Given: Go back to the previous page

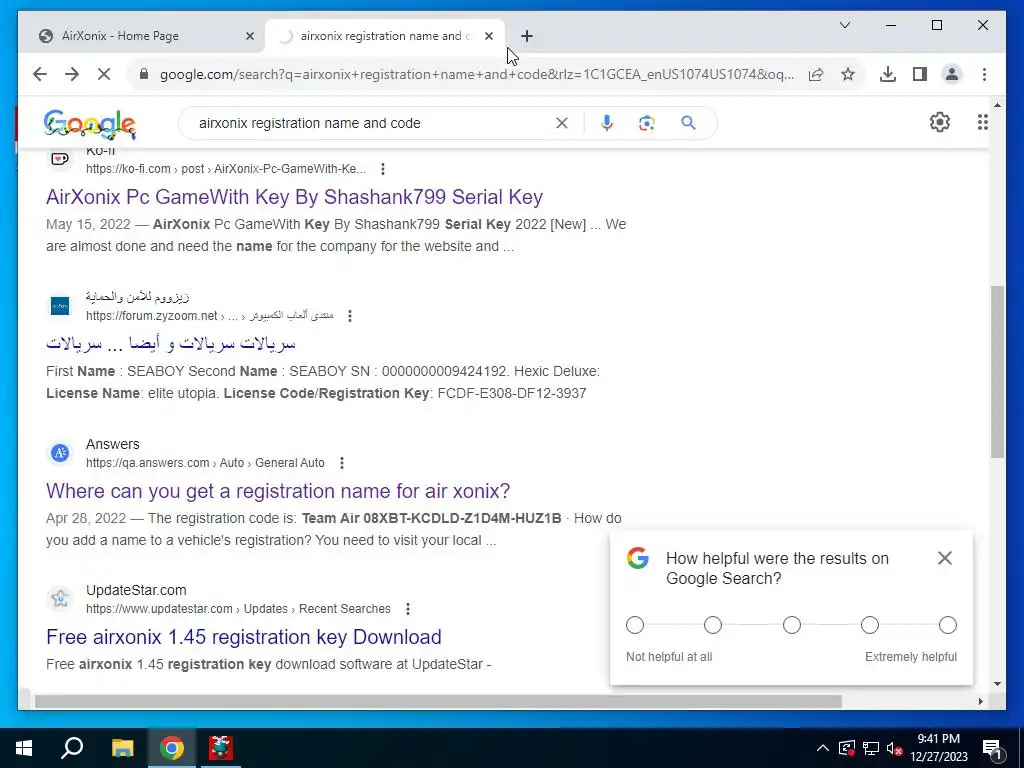Looking at the screenshot, I should click(40, 74).
